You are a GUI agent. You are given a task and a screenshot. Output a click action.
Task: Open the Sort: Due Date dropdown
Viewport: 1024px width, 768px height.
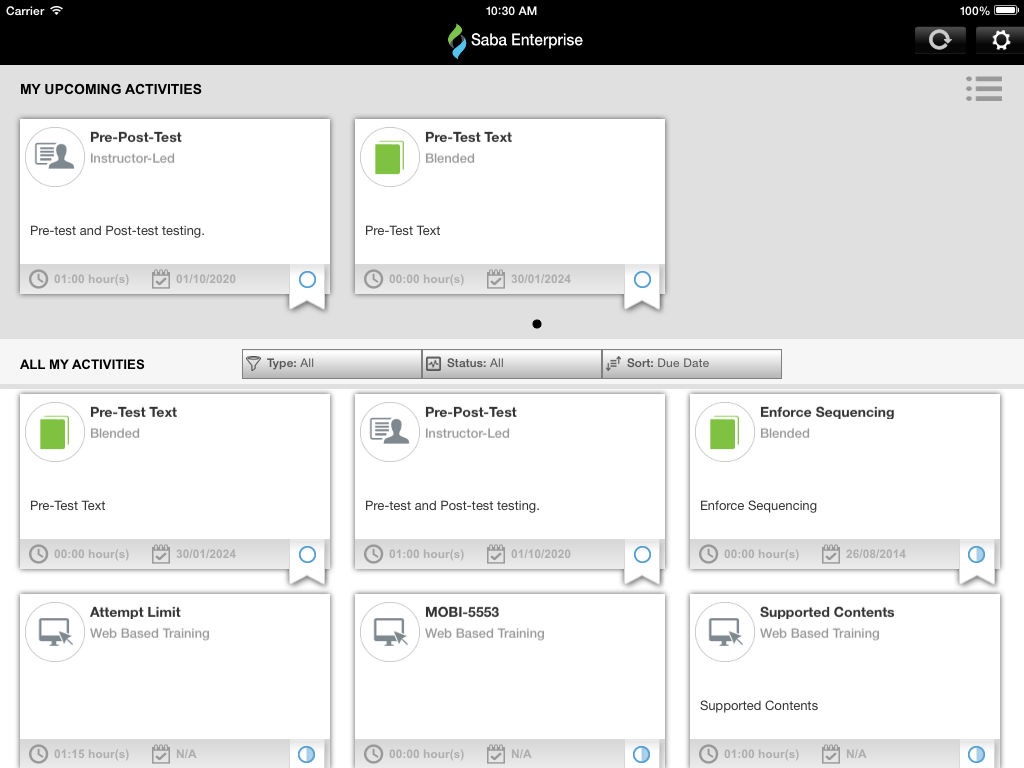point(692,364)
